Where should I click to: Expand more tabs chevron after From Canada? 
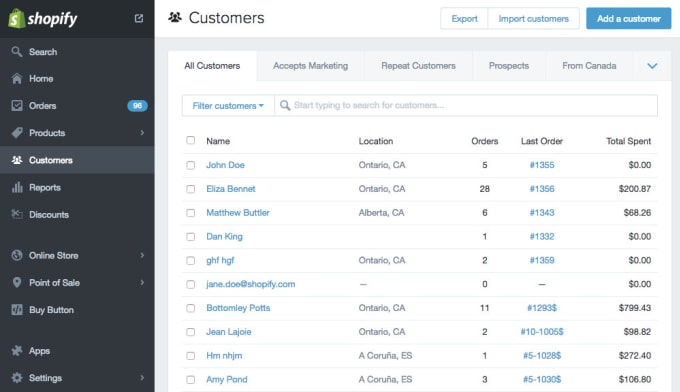point(652,66)
